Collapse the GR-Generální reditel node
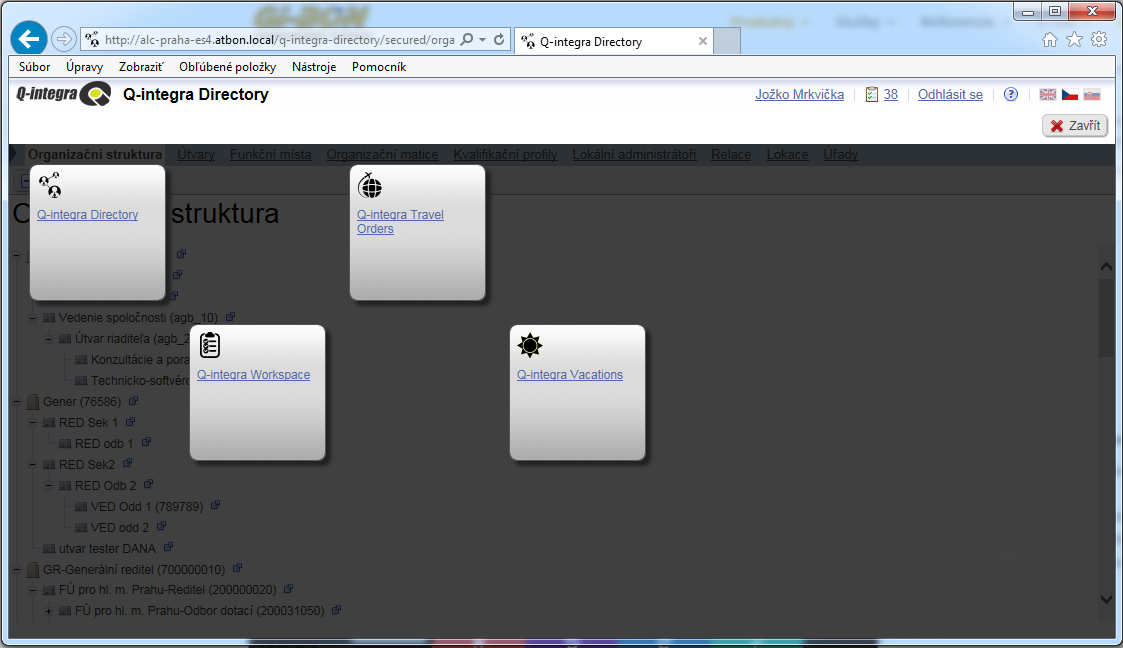Image resolution: width=1123 pixels, height=648 pixels. pyautogui.click(x=17, y=569)
